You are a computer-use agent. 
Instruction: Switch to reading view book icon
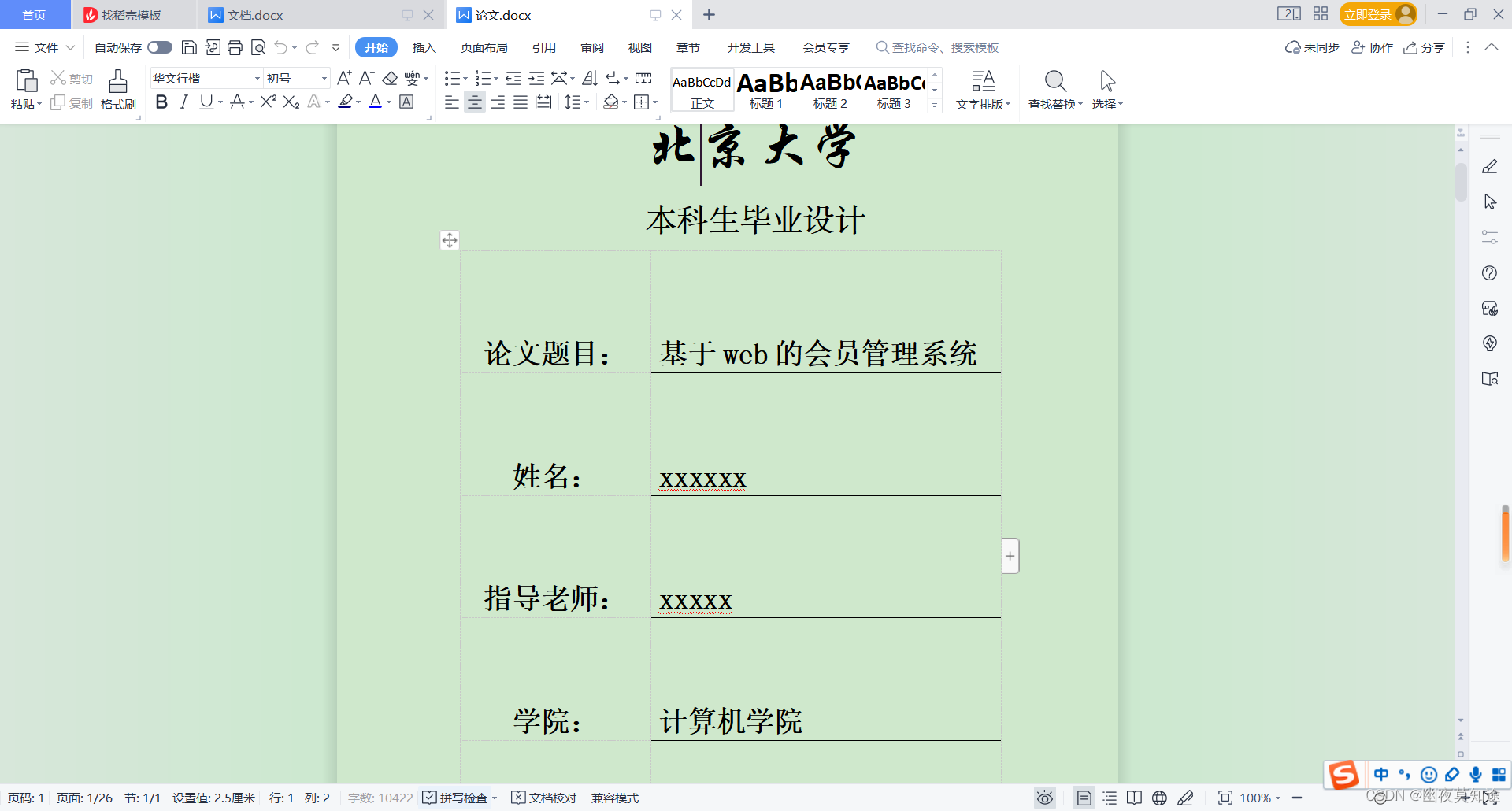[1134, 798]
